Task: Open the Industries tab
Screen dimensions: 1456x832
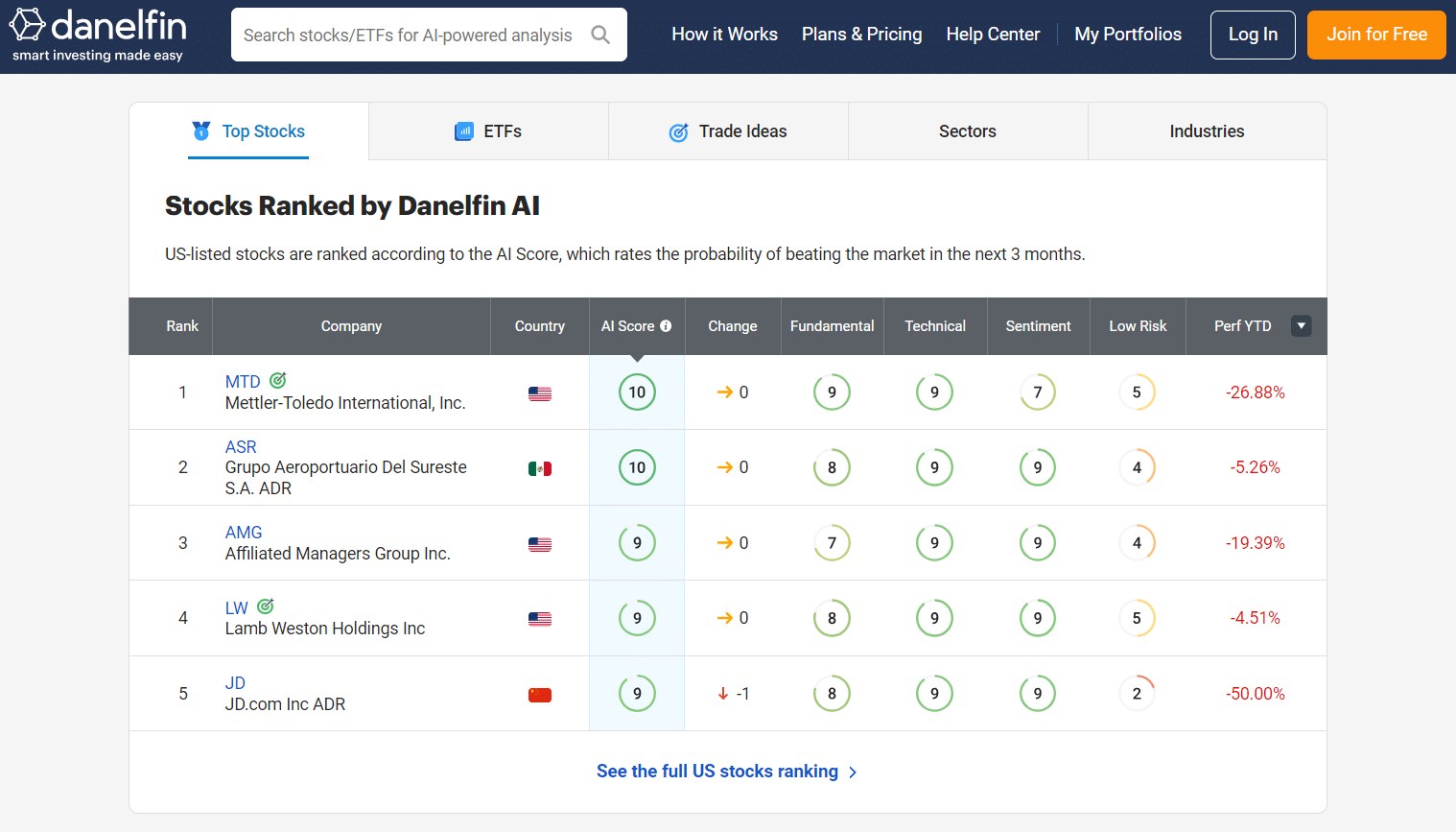Action: [1208, 131]
